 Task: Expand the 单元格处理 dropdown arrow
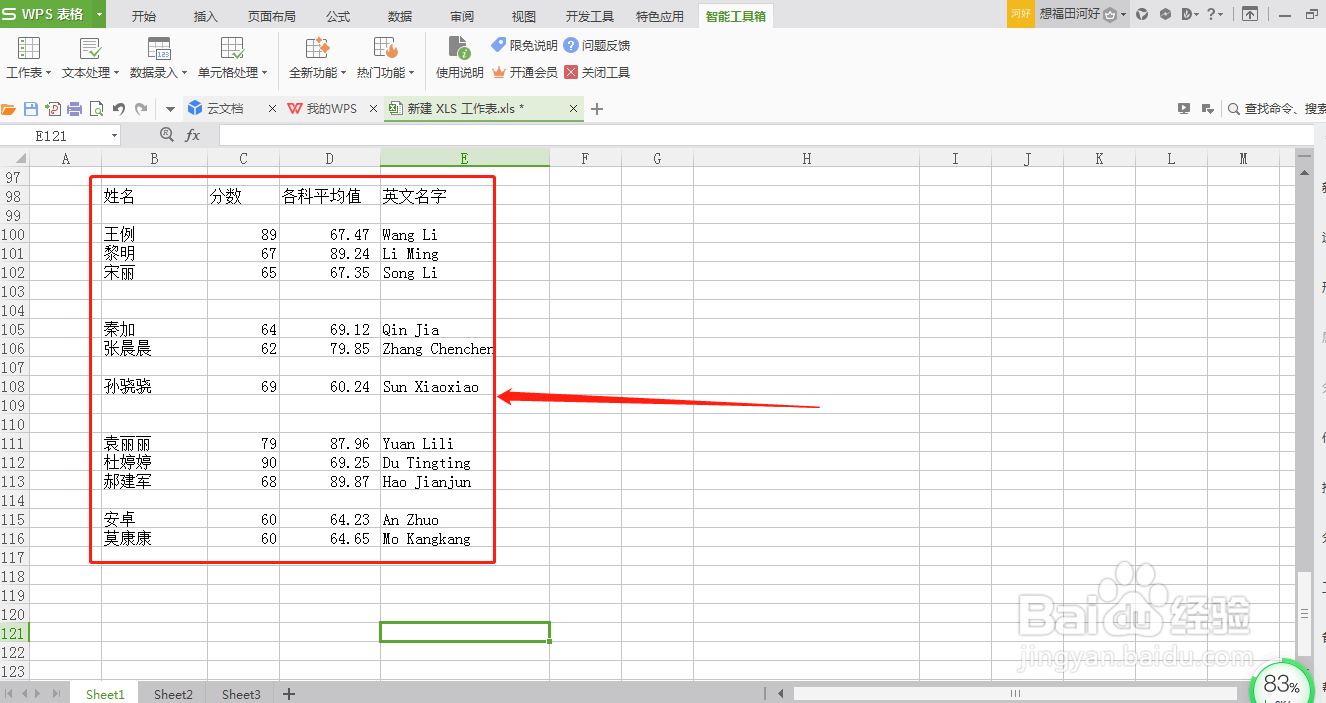click(265, 73)
